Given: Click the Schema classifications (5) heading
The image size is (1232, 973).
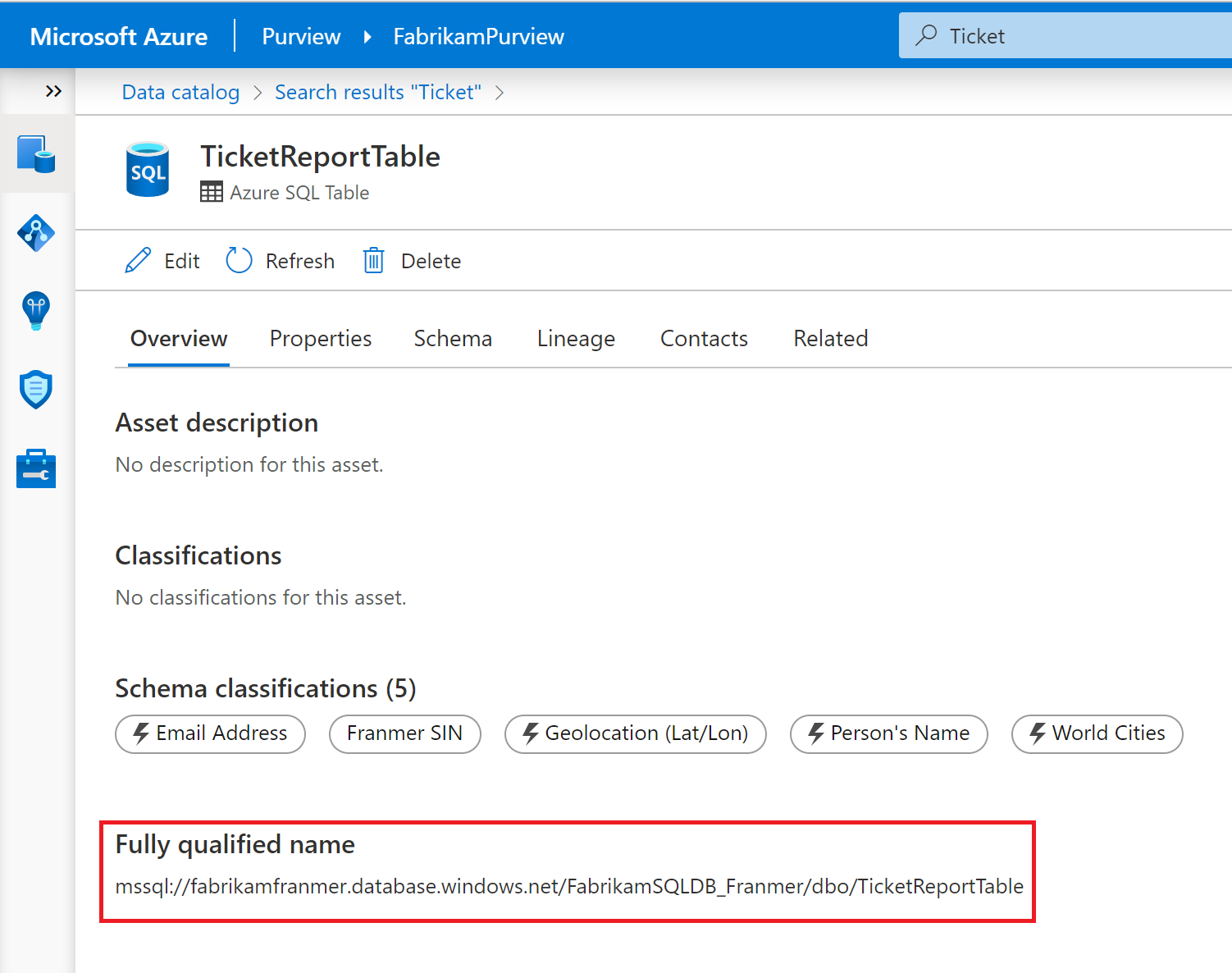Looking at the screenshot, I should coord(266,688).
